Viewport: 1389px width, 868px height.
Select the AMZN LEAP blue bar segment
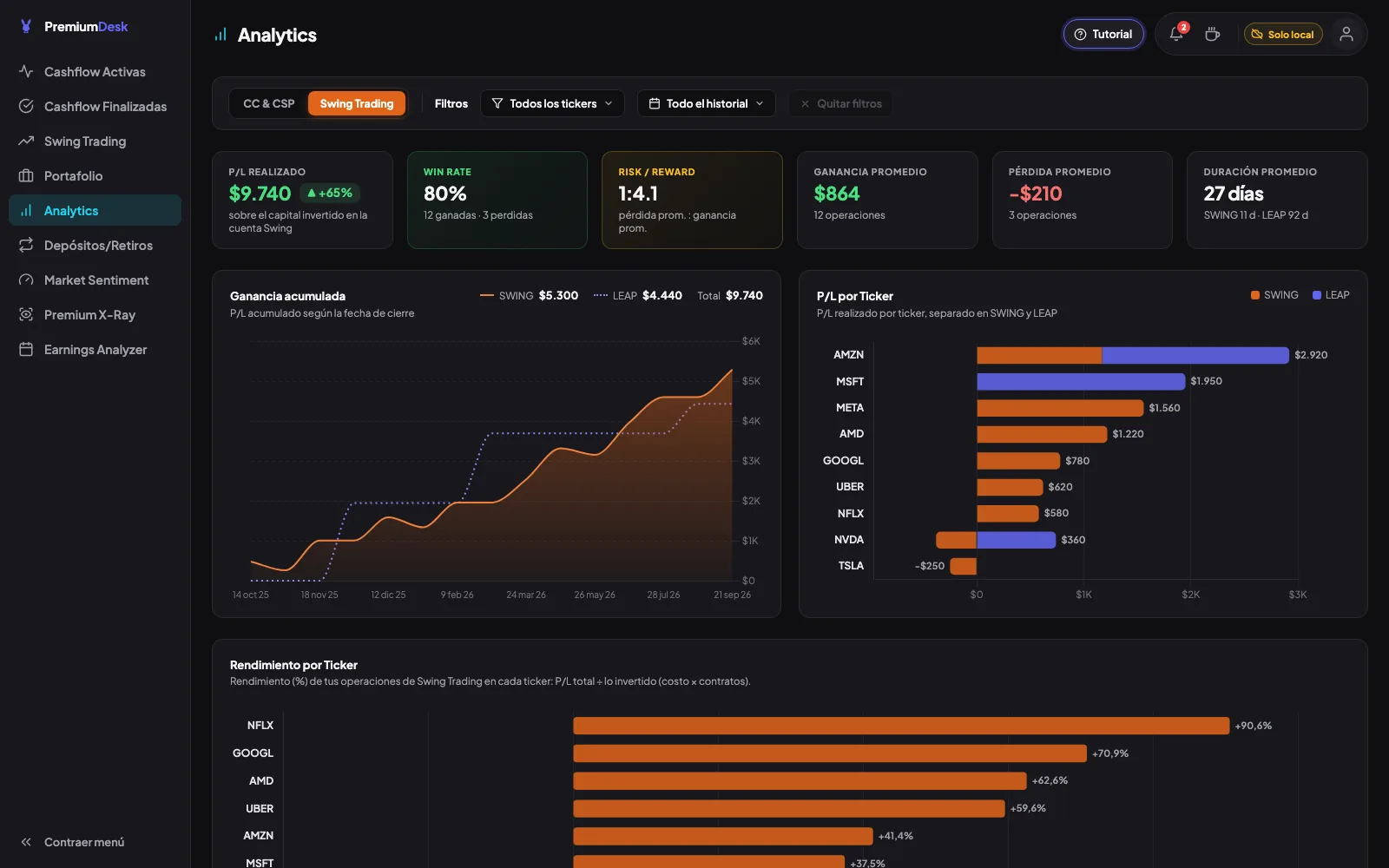(1195, 355)
